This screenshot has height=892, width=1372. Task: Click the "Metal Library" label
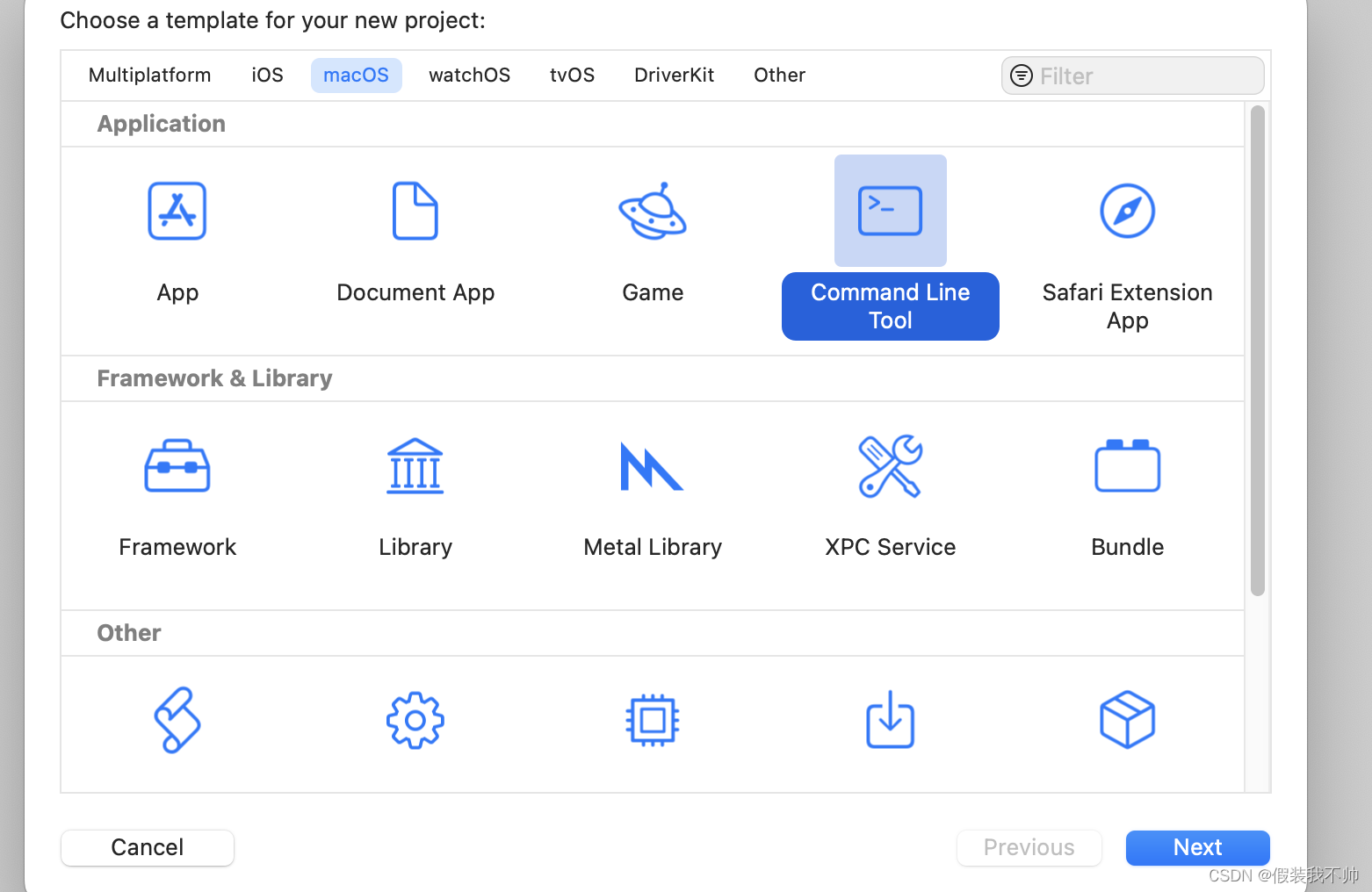click(653, 547)
